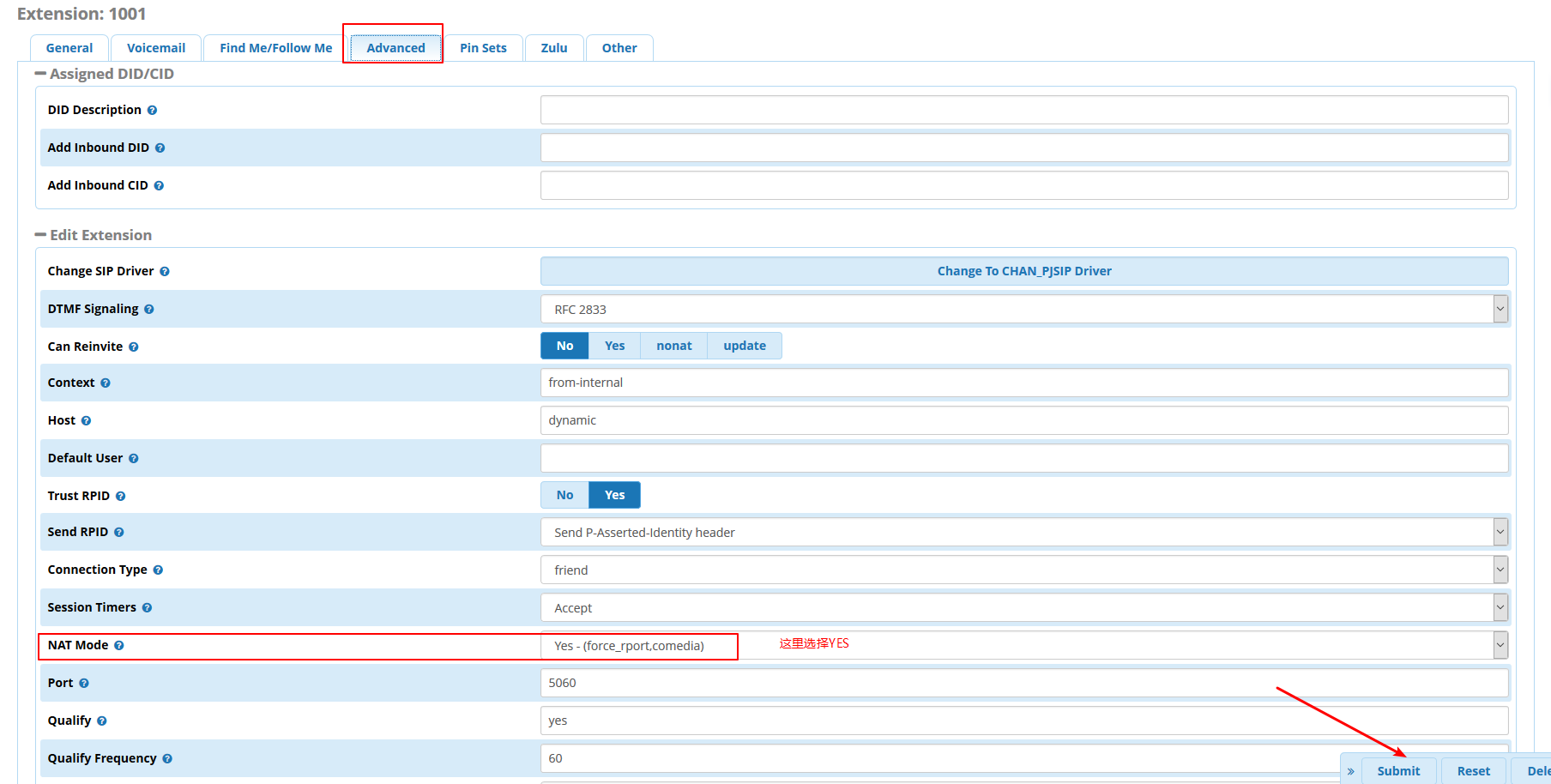
Task: Open help for Send RPID
Action: [119, 533]
